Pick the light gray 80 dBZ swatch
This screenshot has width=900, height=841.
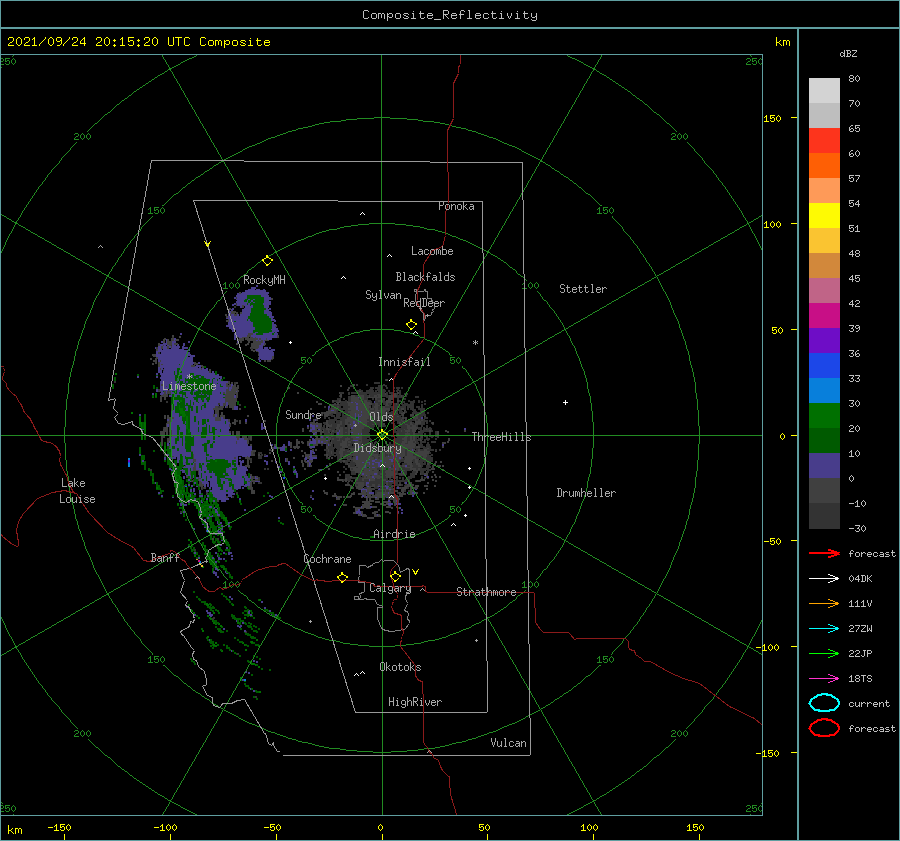(x=824, y=90)
